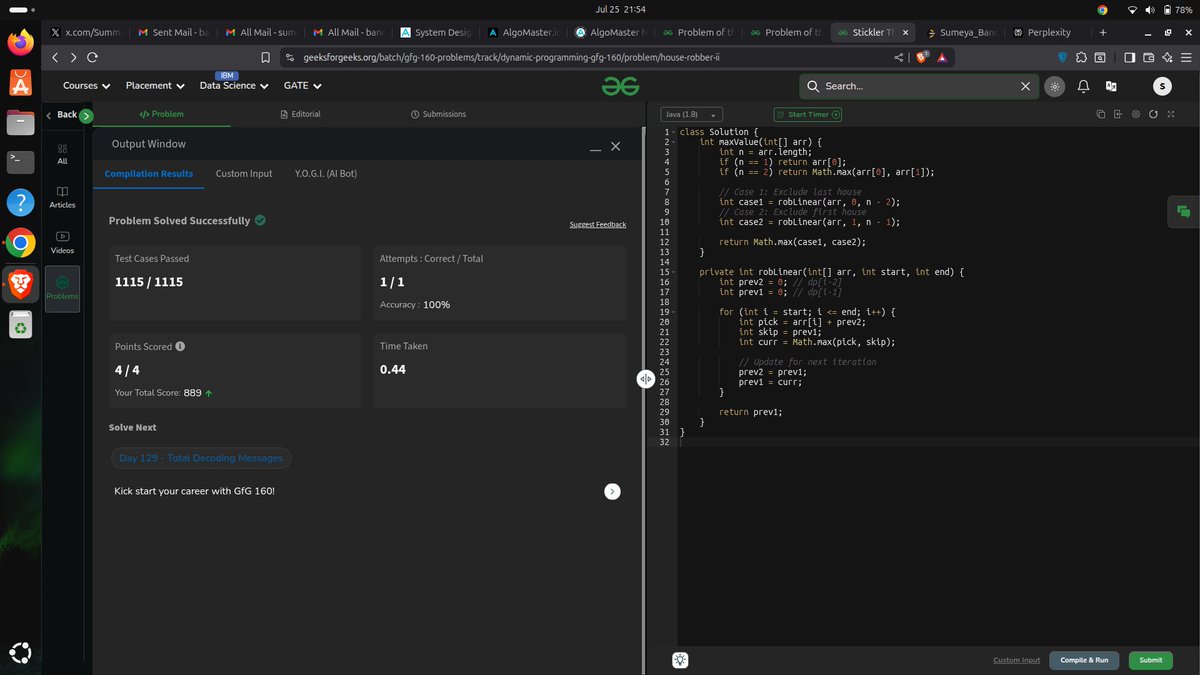Open the editor settings icon
Viewport: 1200px width, 675px height.
(x=1136, y=114)
